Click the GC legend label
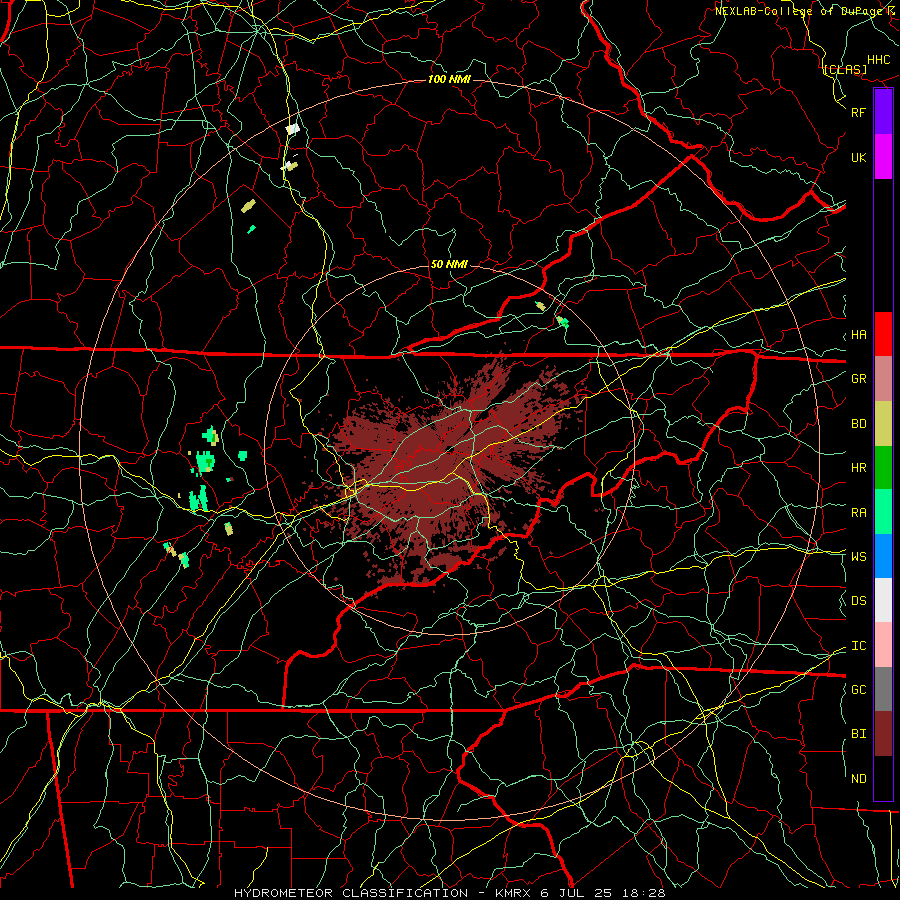Screen dimensions: 900x900 tap(858, 690)
